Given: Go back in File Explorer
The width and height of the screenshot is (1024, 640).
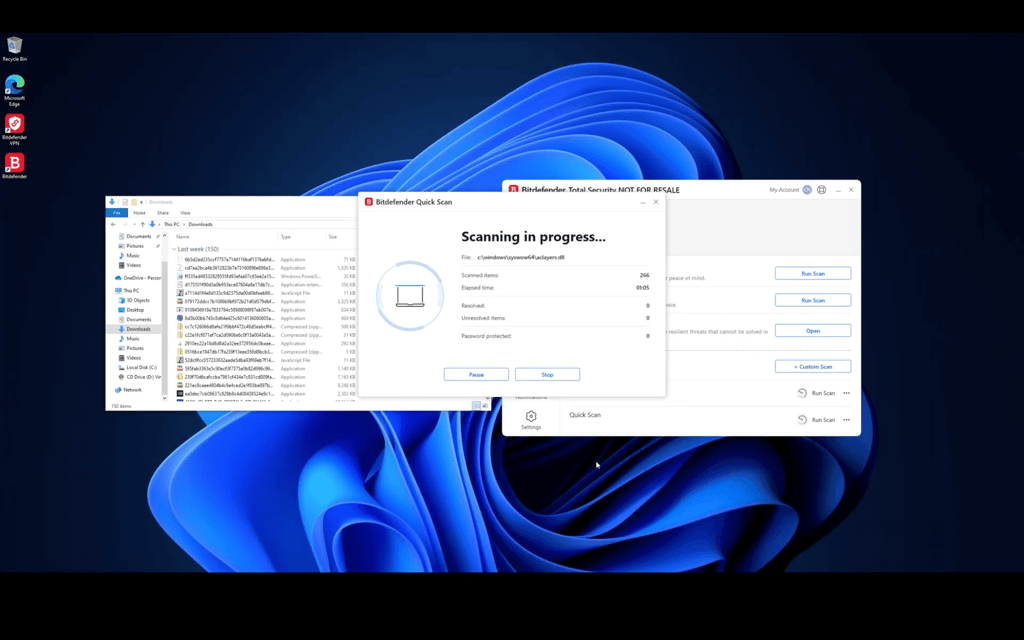Looking at the screenshot, I should [x=114, y=224].
